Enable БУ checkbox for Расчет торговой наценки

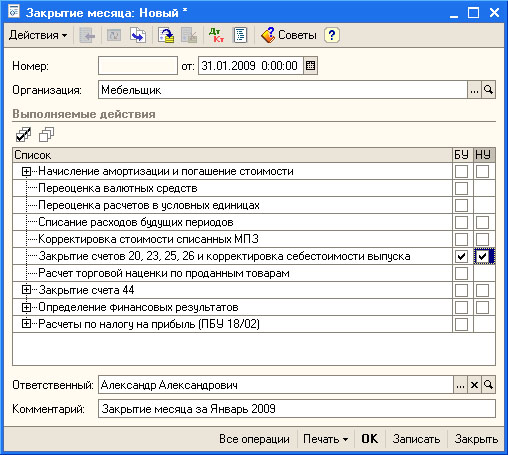[461, 273]
